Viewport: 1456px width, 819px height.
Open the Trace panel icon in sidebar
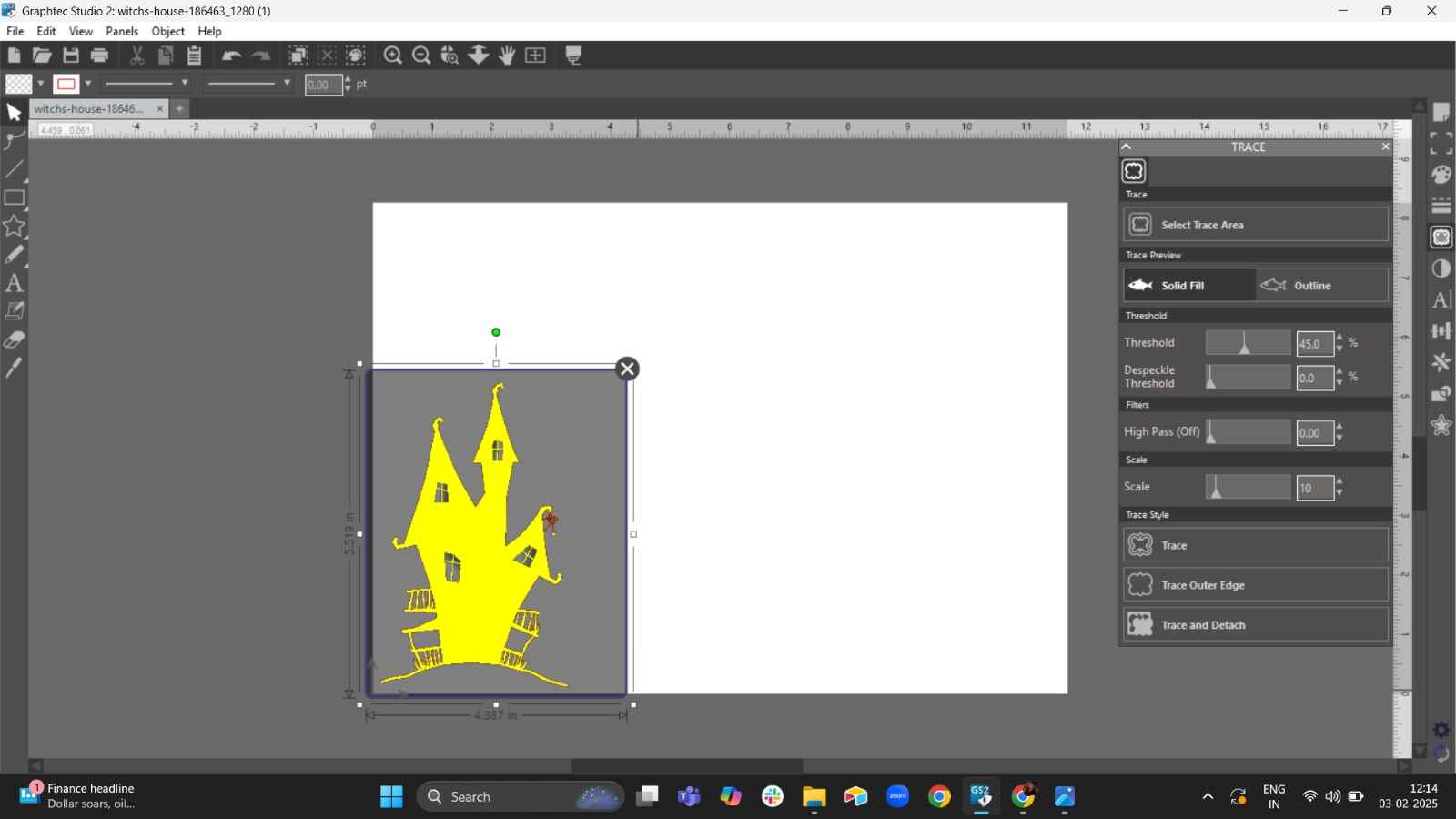coord(1441,238)
